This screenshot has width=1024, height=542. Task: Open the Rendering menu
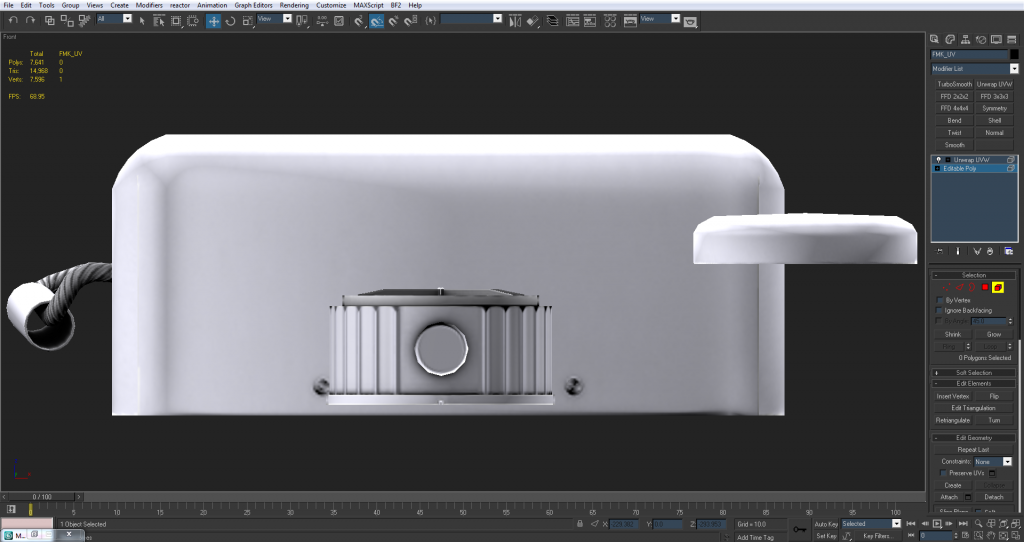pos(294,5)
